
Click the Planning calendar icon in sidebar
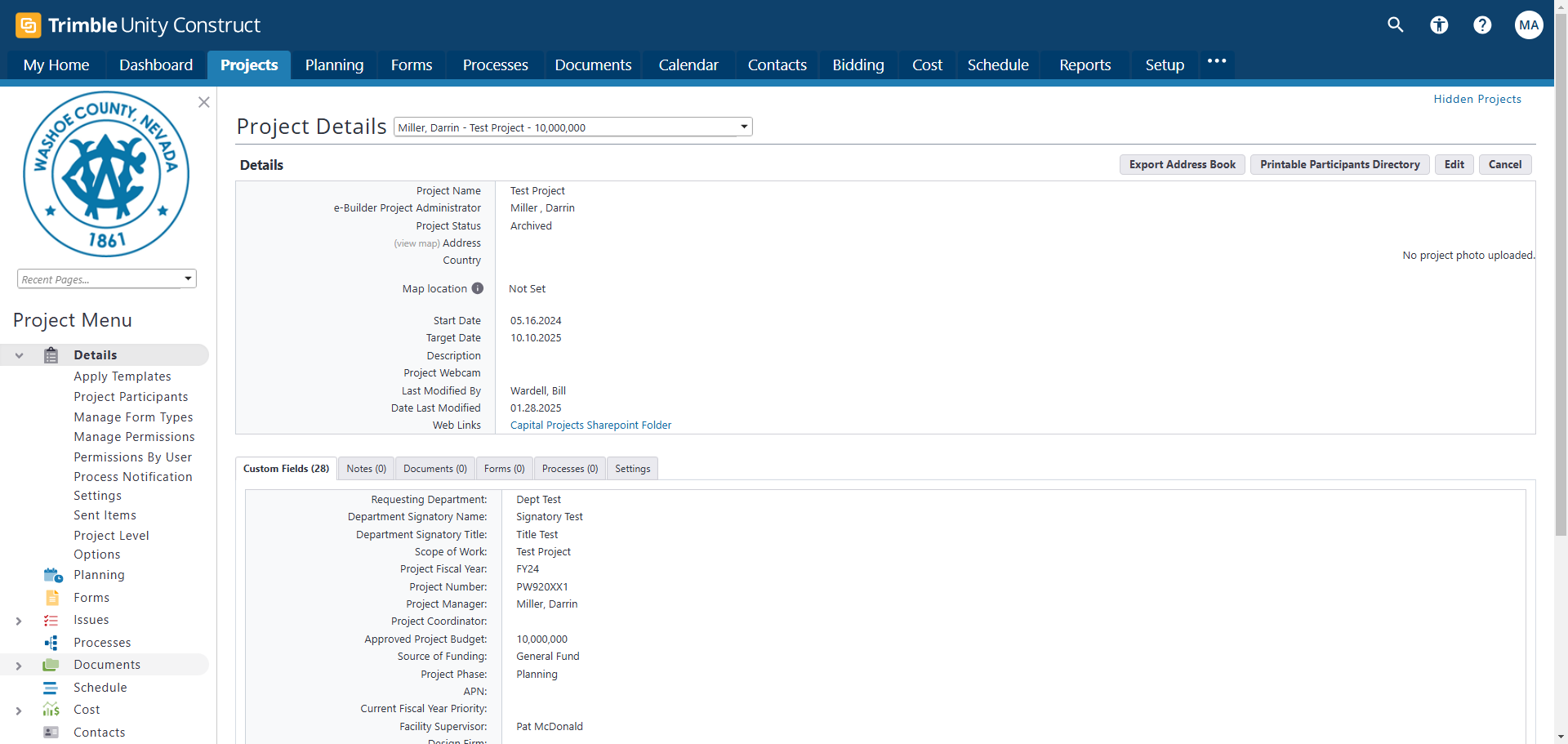(52, 575)
